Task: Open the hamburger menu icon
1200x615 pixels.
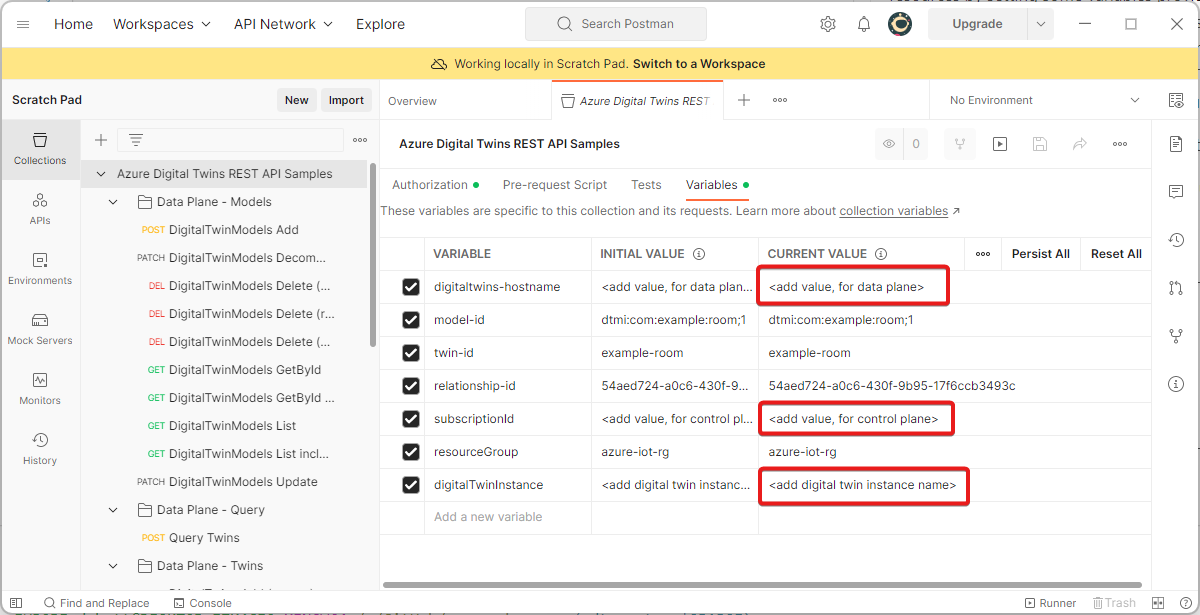Action: pyautogui.click(x=23, y=24)
